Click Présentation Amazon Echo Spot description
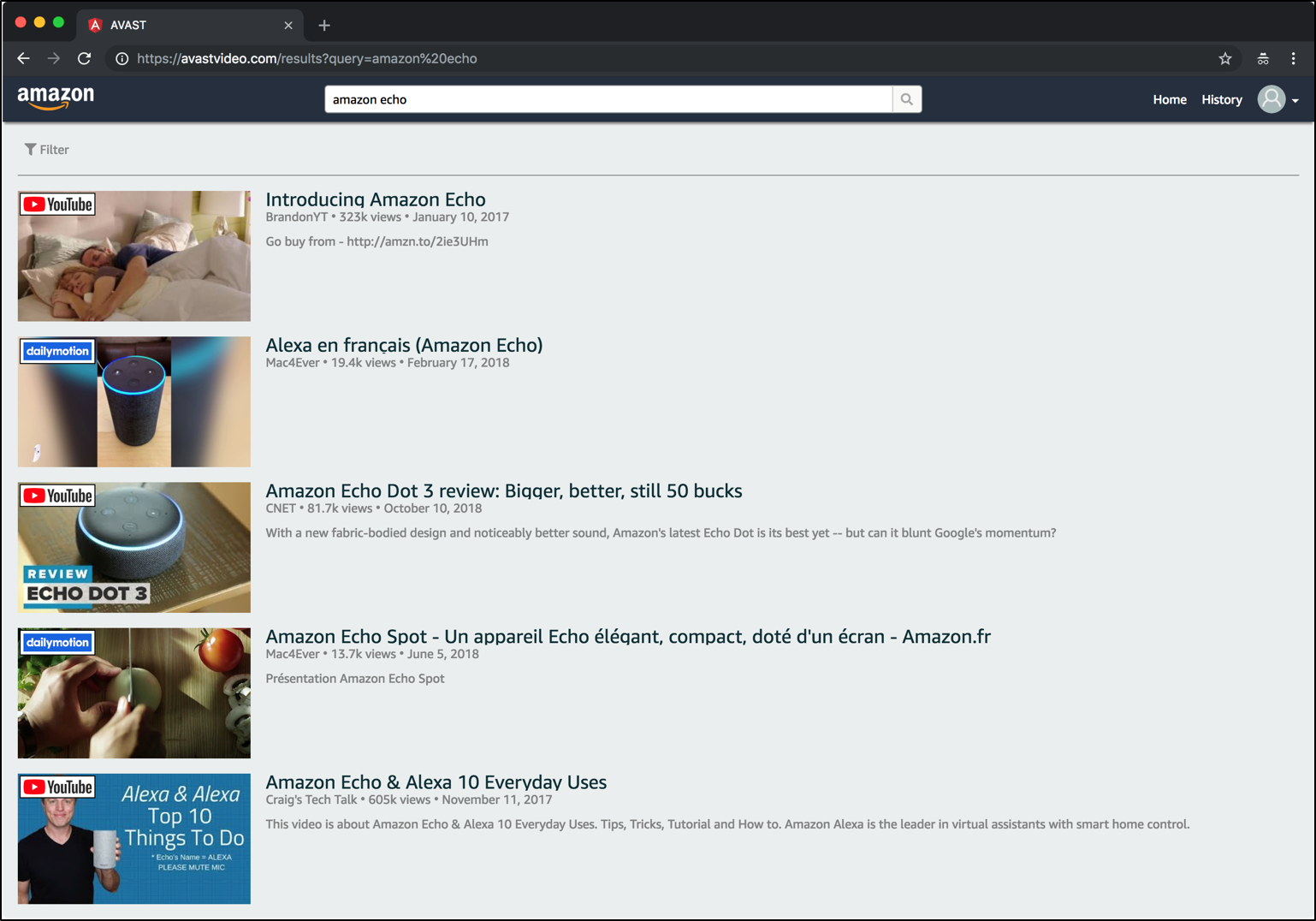 pyautogui.click(x=354, y=678)
